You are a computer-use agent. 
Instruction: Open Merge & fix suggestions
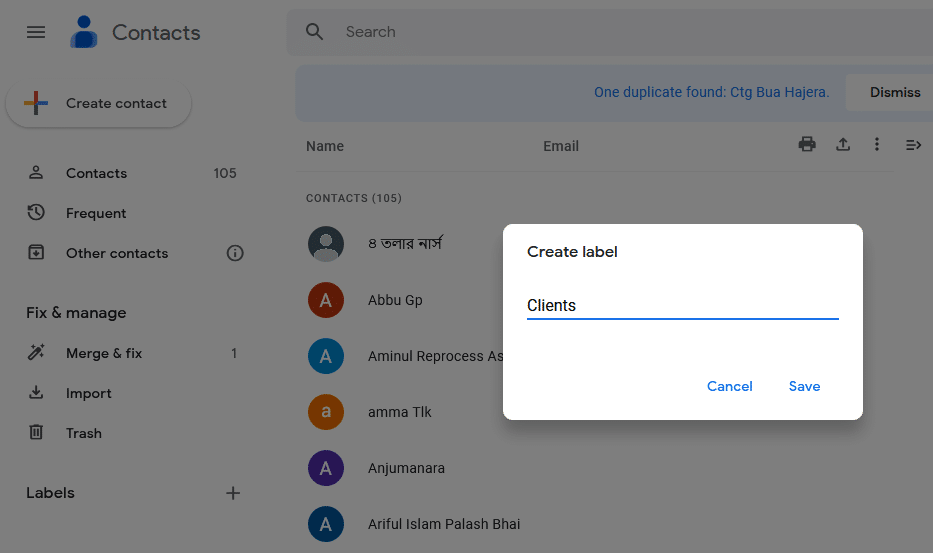104,353
